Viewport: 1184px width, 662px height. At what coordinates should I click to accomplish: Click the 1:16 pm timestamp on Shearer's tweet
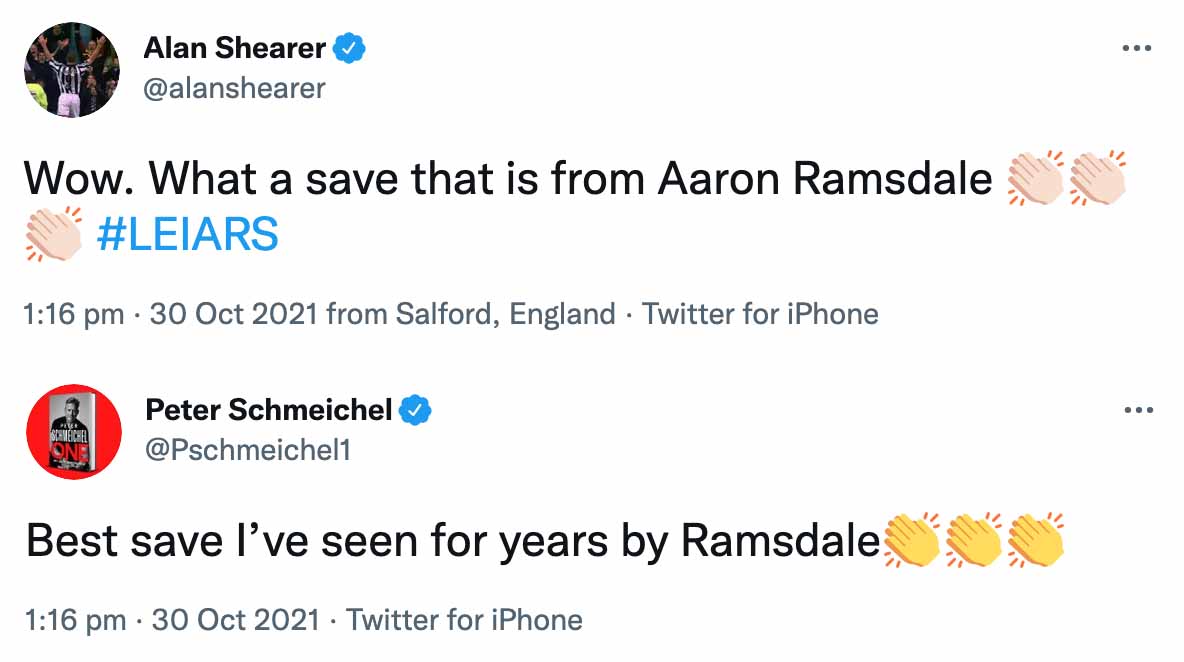click(60, 313)
